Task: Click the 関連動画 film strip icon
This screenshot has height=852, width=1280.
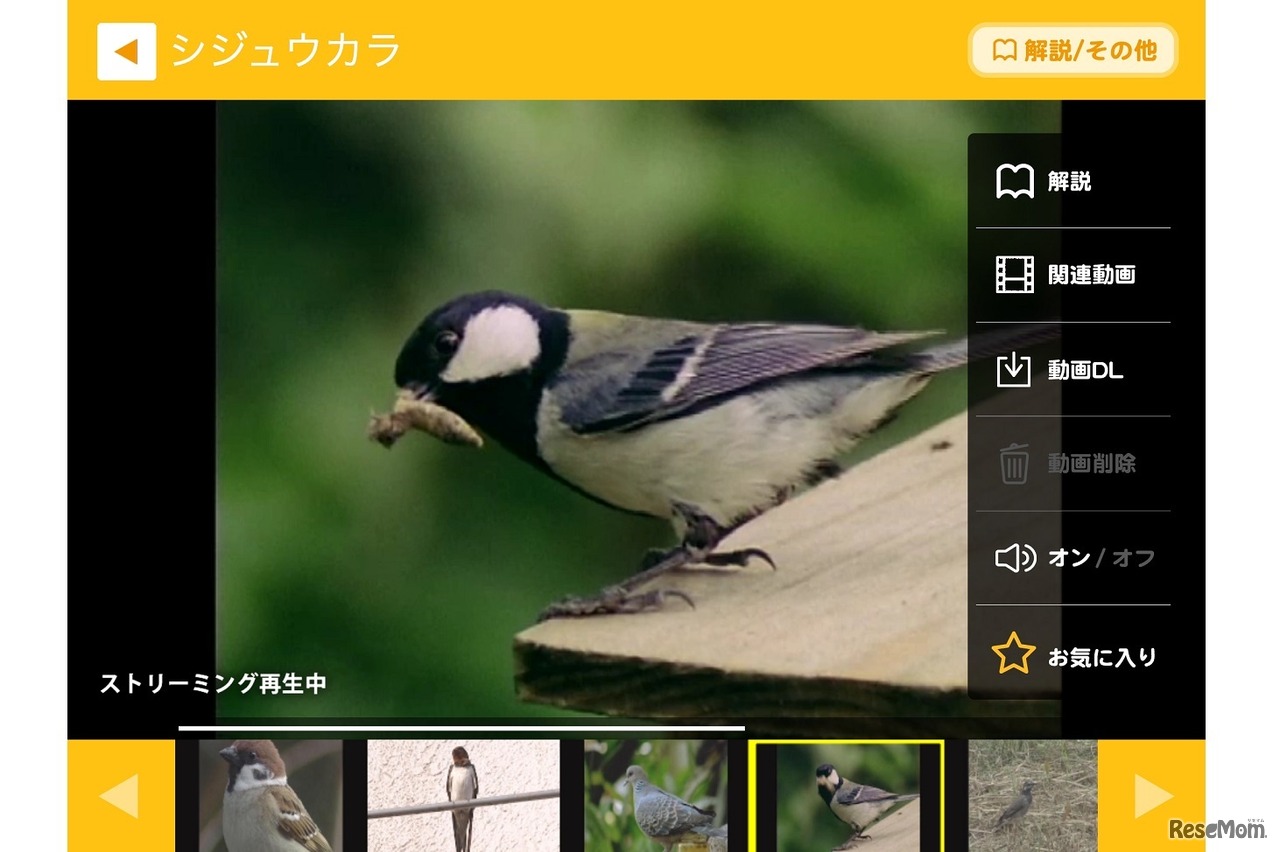Action: [1014, 275]
